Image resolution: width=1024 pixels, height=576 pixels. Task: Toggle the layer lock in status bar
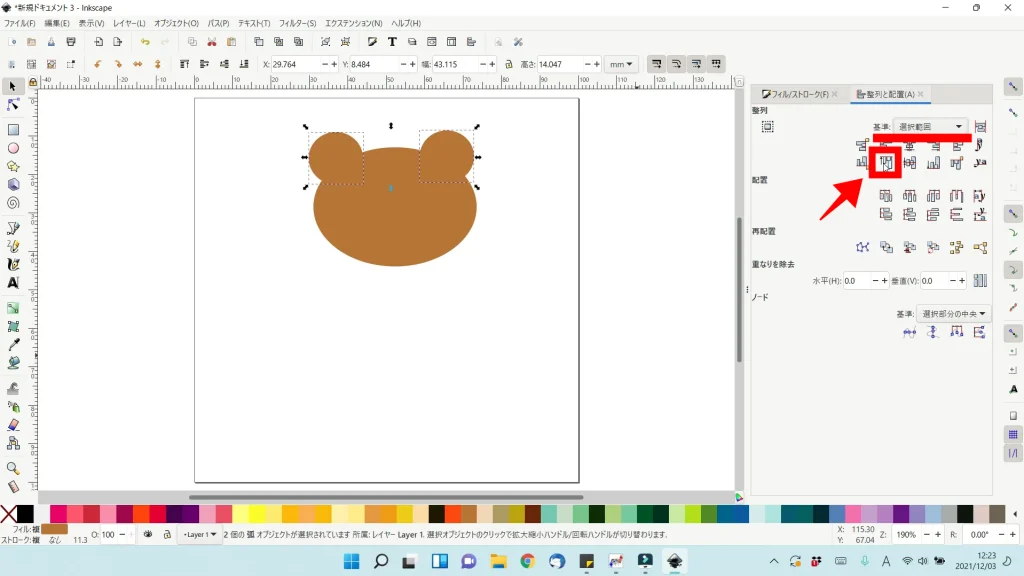pyautogui.click(x=167, y=535)
